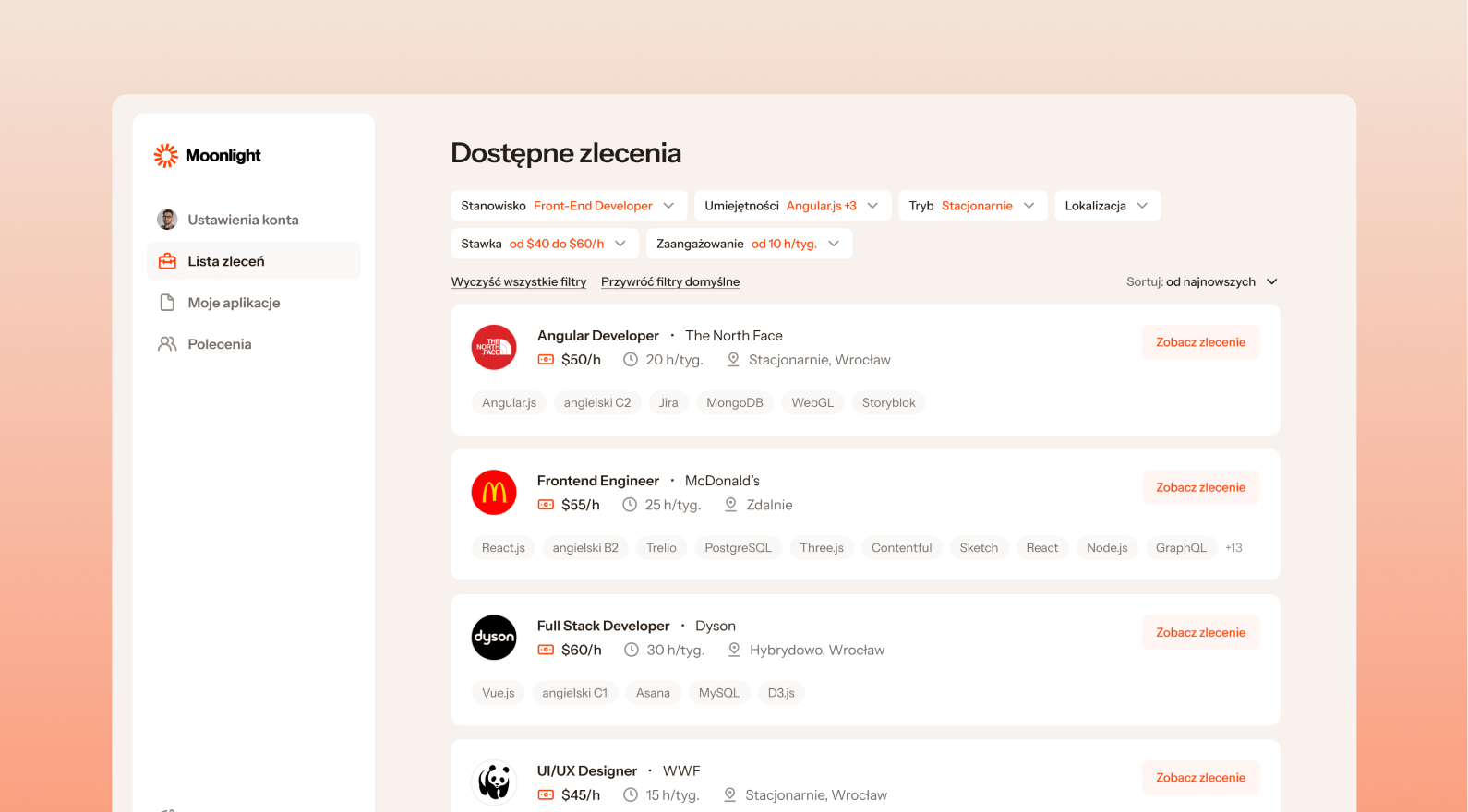The image size is (1468, 812).
Task: Click the people icon next to Polecenia
Action: (x=167, y=344)
